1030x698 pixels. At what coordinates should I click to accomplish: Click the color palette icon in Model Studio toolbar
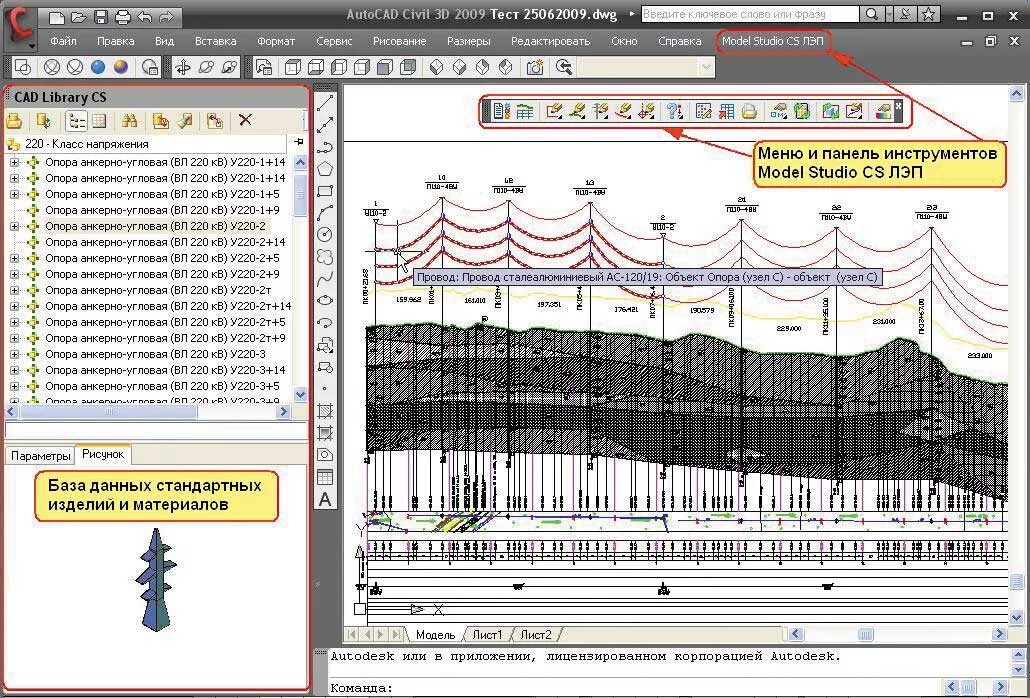(884, 111)
